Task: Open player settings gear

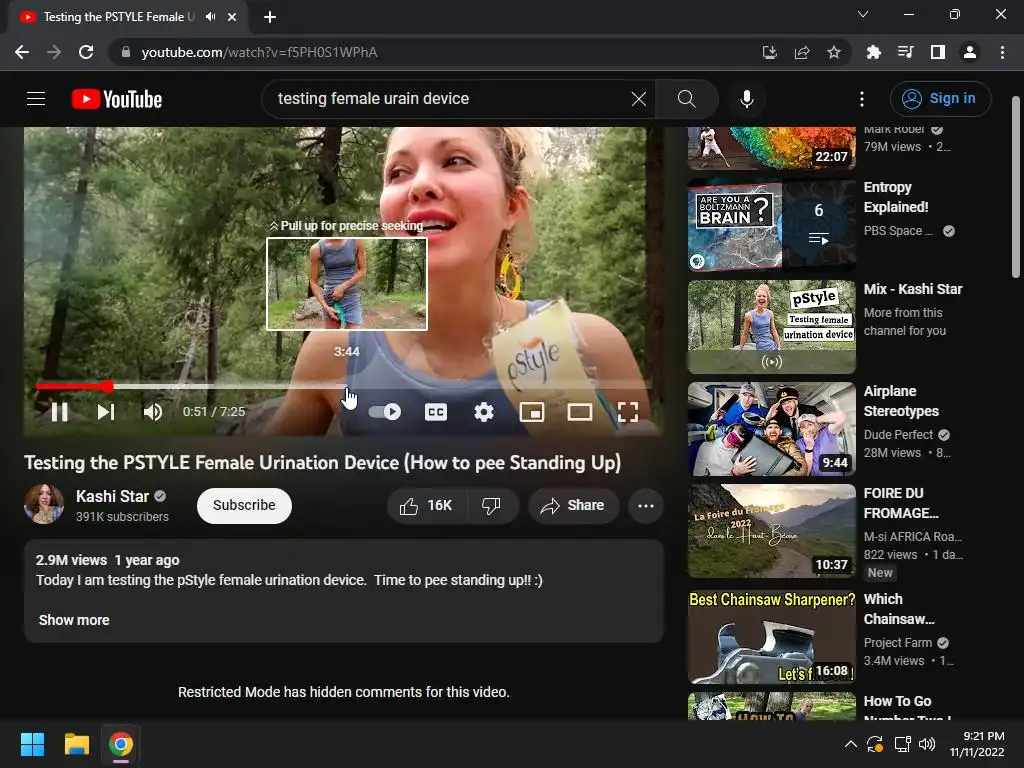Action: 484,412
